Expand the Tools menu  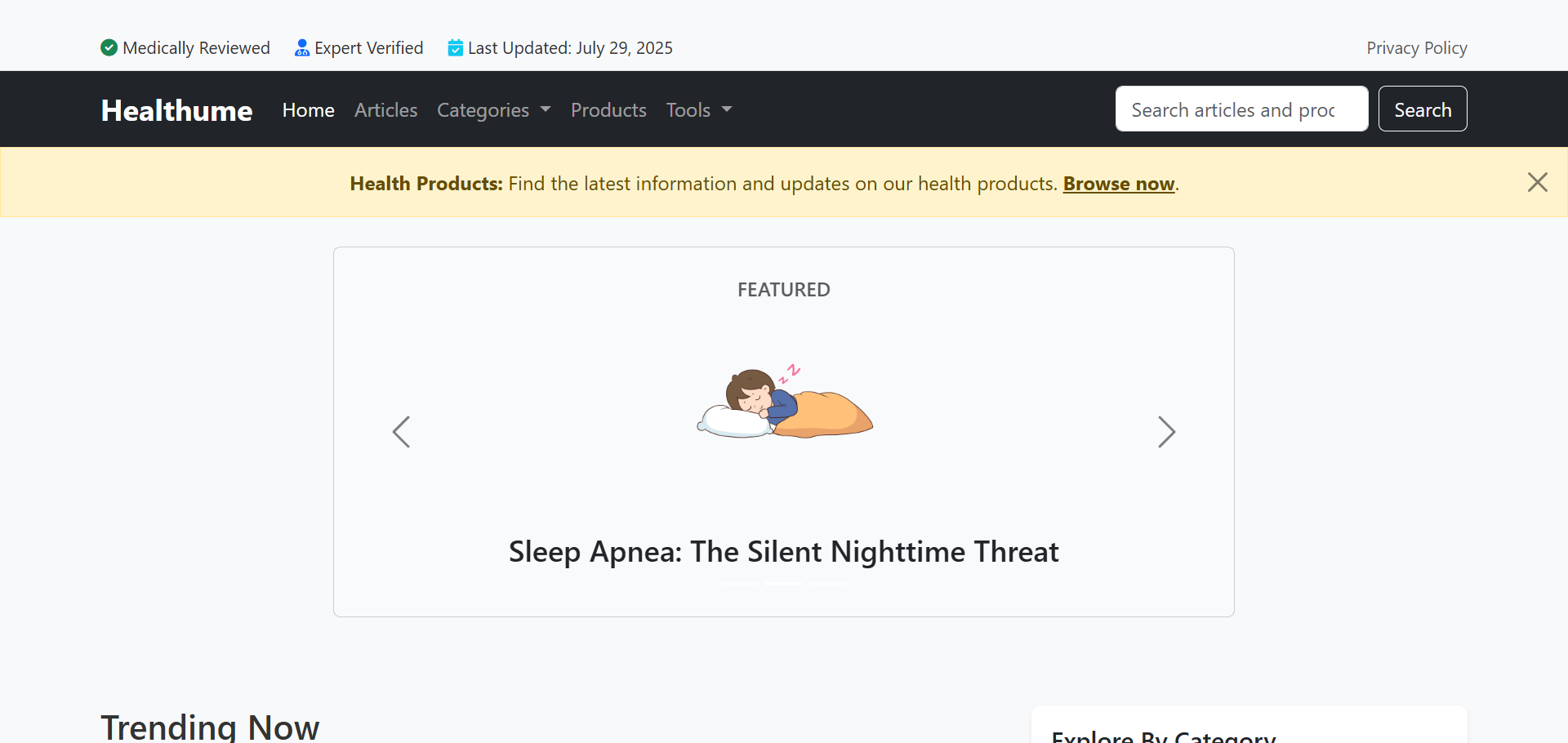pos(688,109)
